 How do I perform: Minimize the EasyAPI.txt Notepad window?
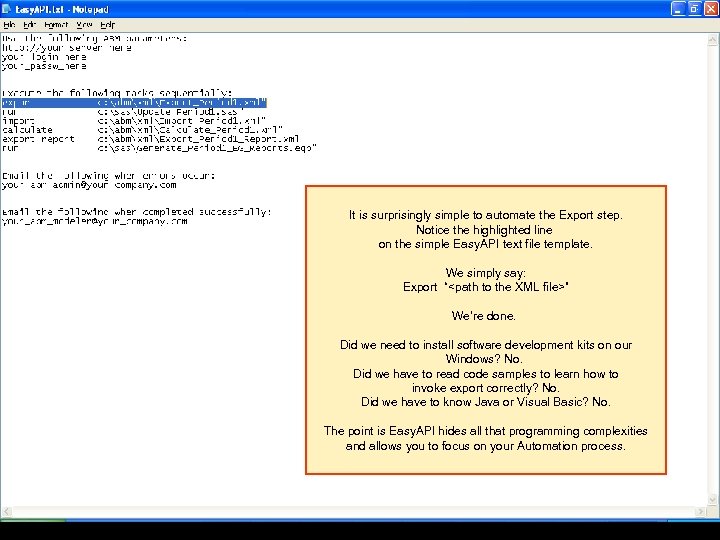click(678, 9)
